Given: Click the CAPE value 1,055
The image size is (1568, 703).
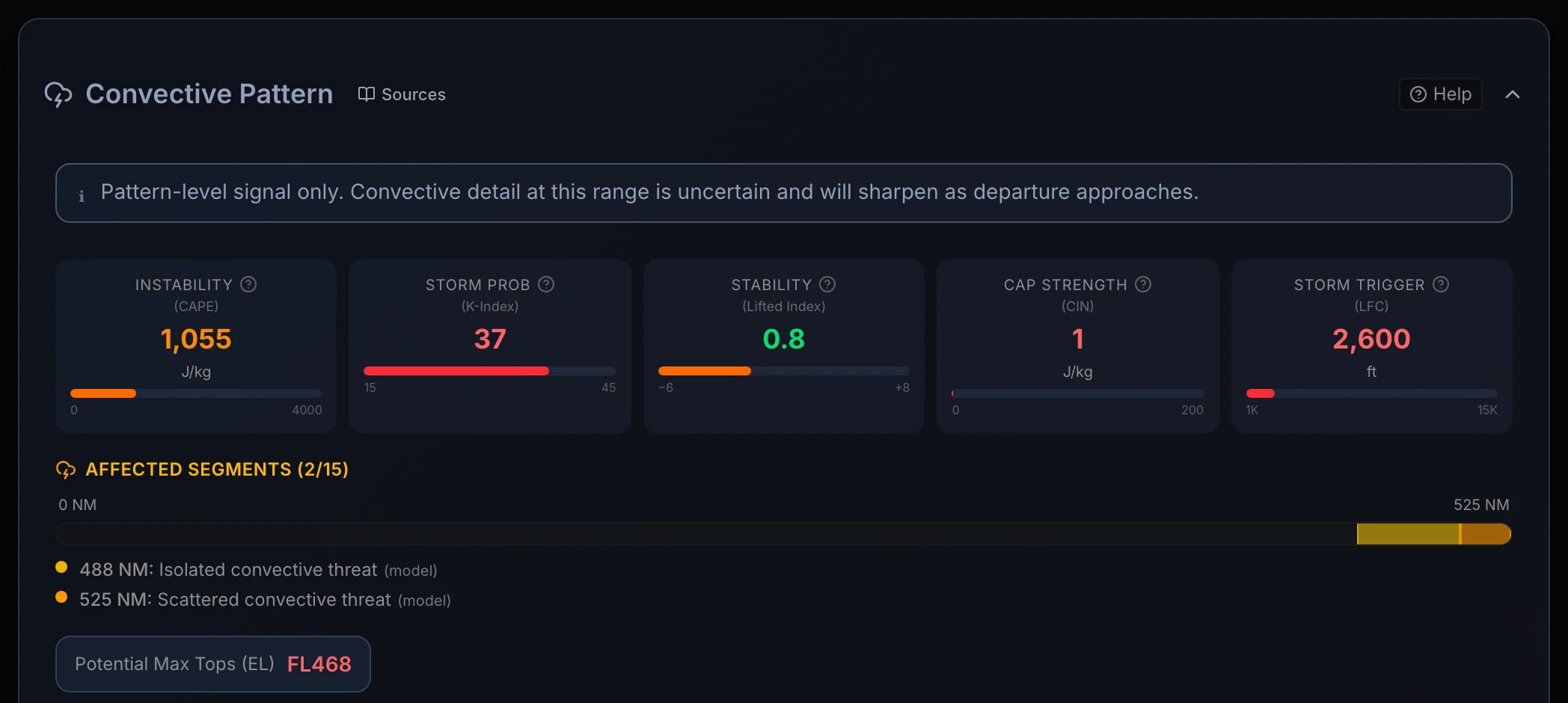Looking at the screenshot, I should [196, 339].
